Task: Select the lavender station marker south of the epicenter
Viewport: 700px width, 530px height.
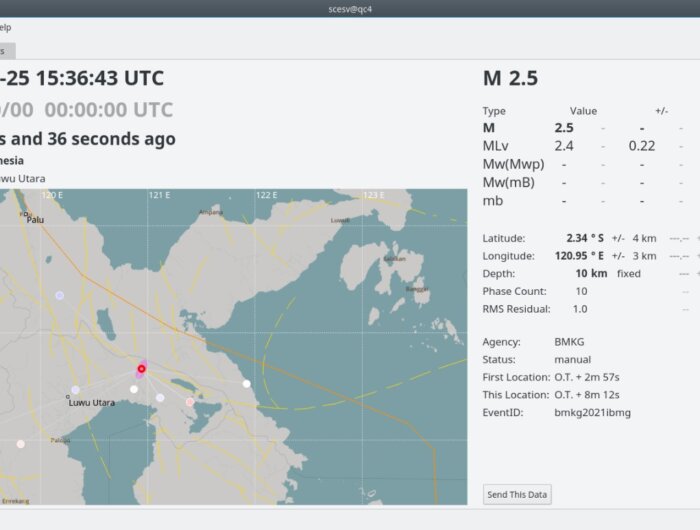Action: pyautogui.click(x=160, y=398)
